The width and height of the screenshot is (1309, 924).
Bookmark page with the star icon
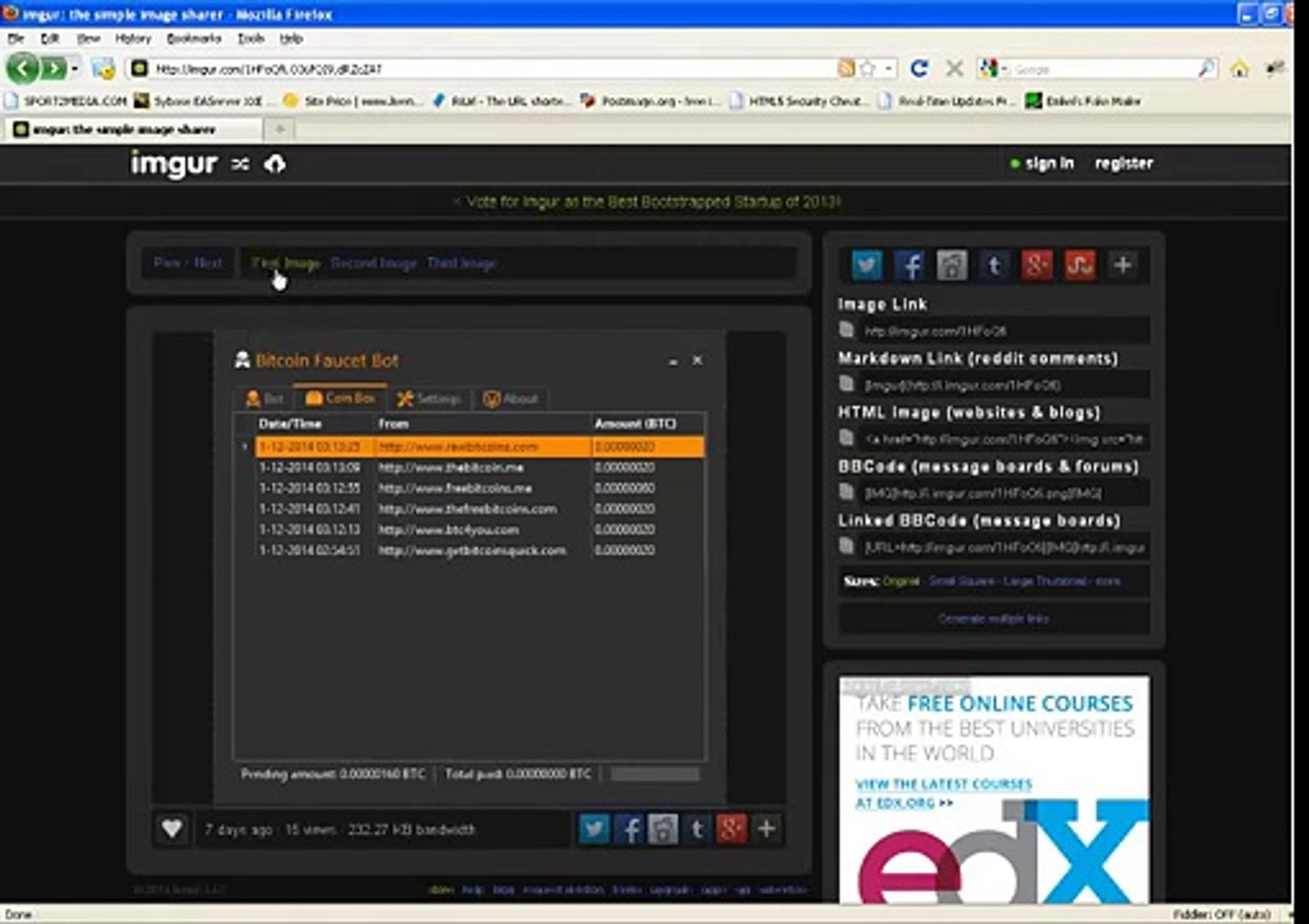868,68
